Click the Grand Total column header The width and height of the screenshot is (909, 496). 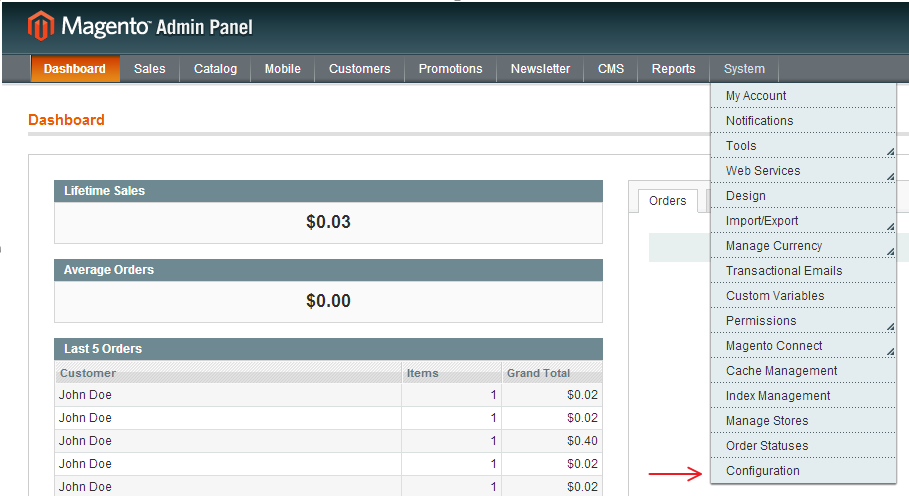click(x=552, y=373)
